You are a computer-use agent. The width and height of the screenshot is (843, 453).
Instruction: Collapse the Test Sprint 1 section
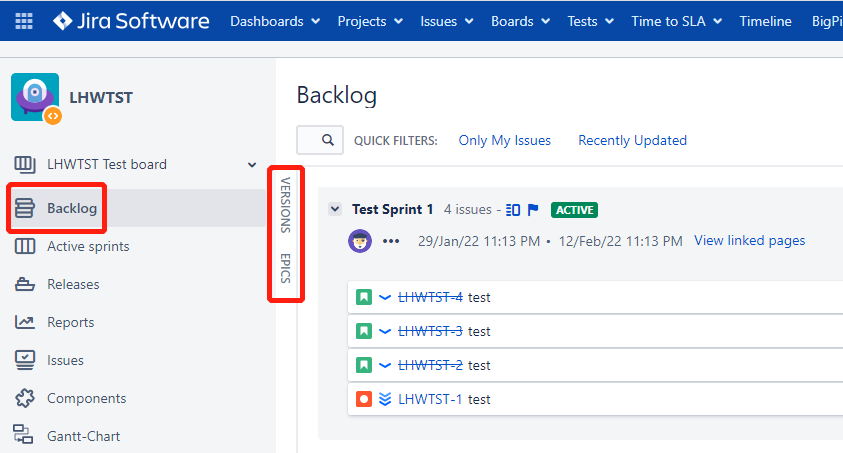click(335, 209)
